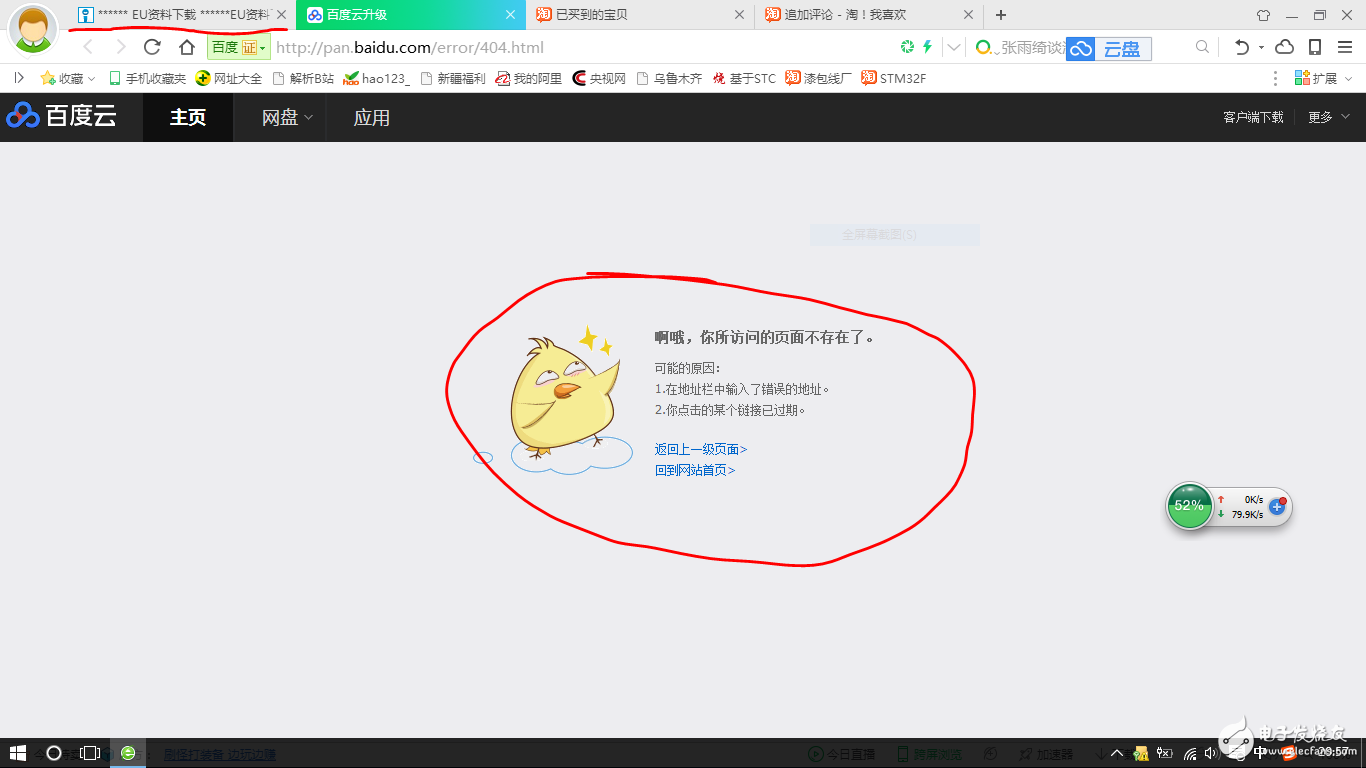Toggle the bookmarks sidebar arrow icon

(18, 78)
